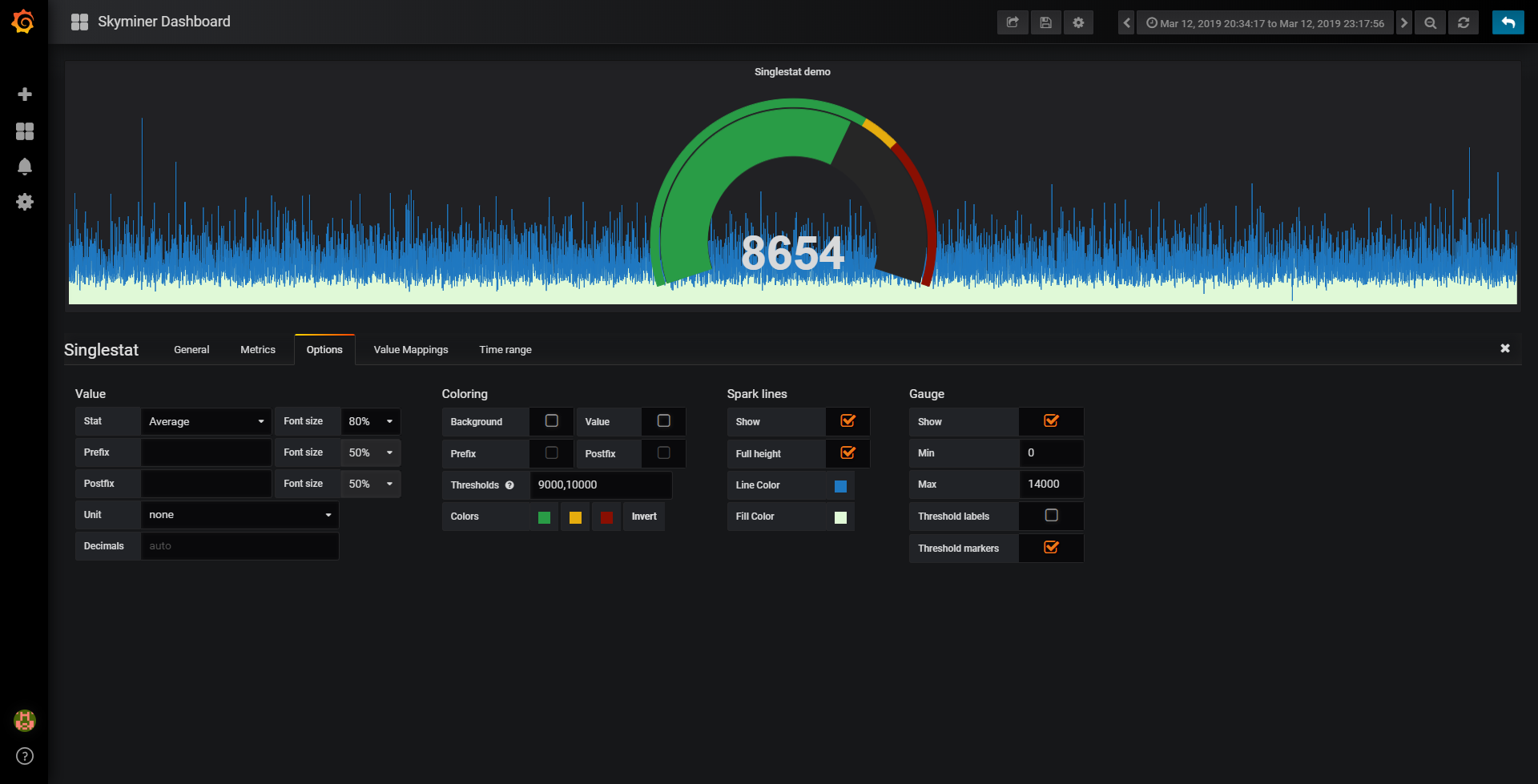Click the dashboard grid icon beside Skyminer title
The image size is (1538, 784).
(79, 22)
